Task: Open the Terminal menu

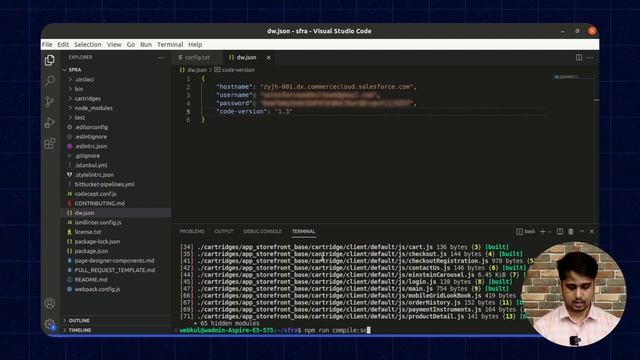Action: click(x=170, y=44)
